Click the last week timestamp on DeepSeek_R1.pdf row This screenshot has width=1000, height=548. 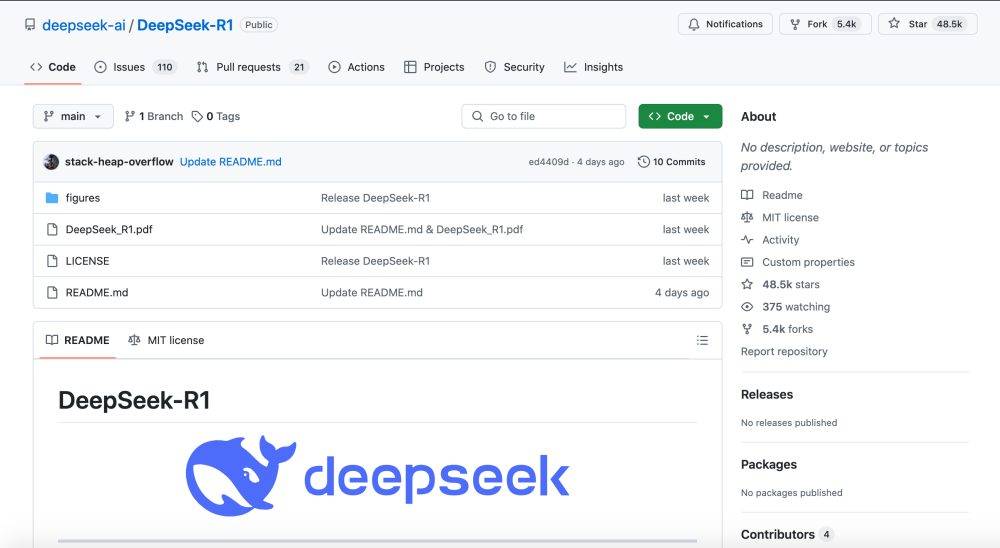[x=686, y=229]
